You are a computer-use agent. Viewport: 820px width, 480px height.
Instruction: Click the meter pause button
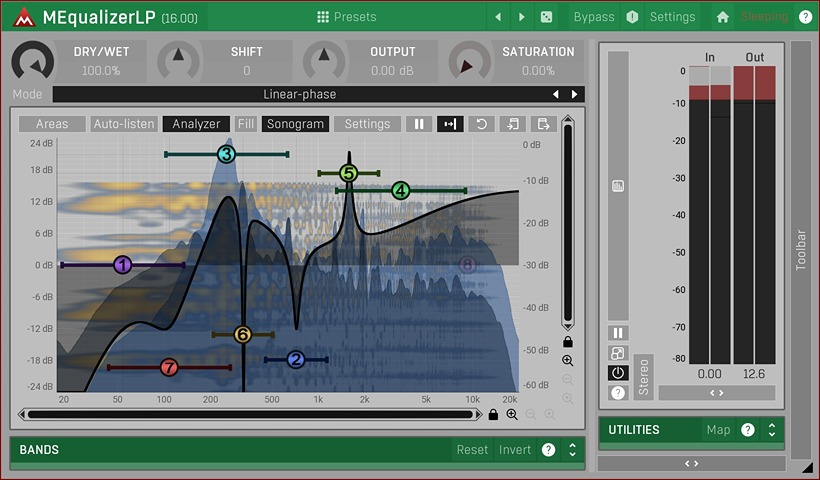click(618, 333)
